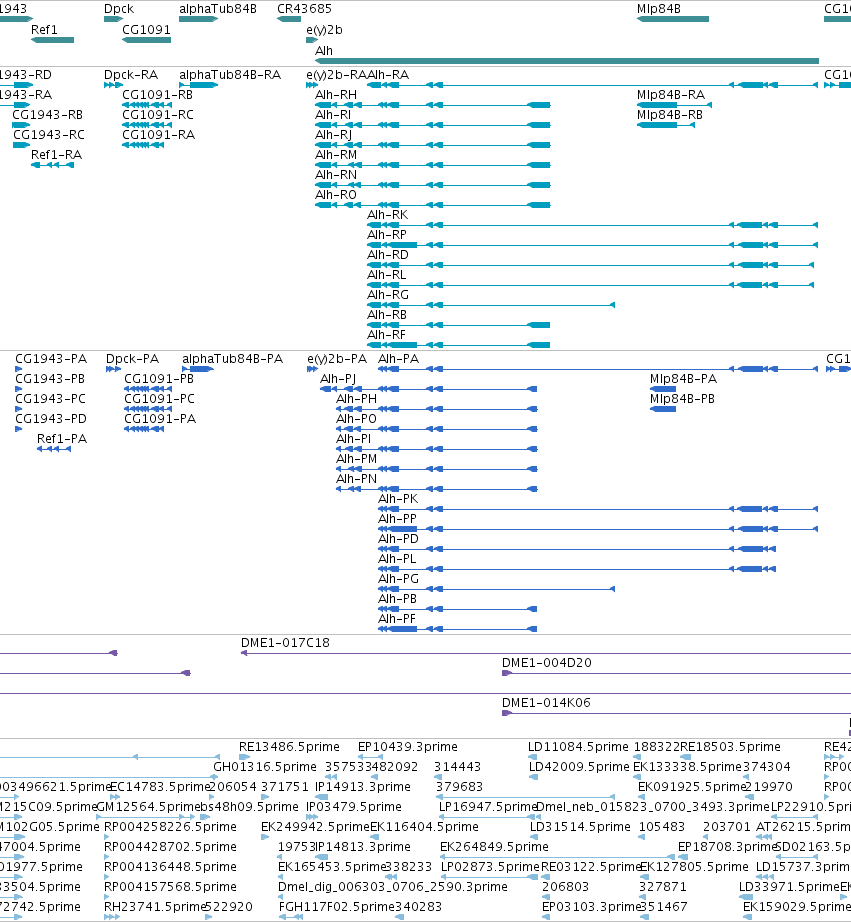851x922 pixels.
Task: Select the e(y)2b-PA protein feature
Action: point(312,369)
